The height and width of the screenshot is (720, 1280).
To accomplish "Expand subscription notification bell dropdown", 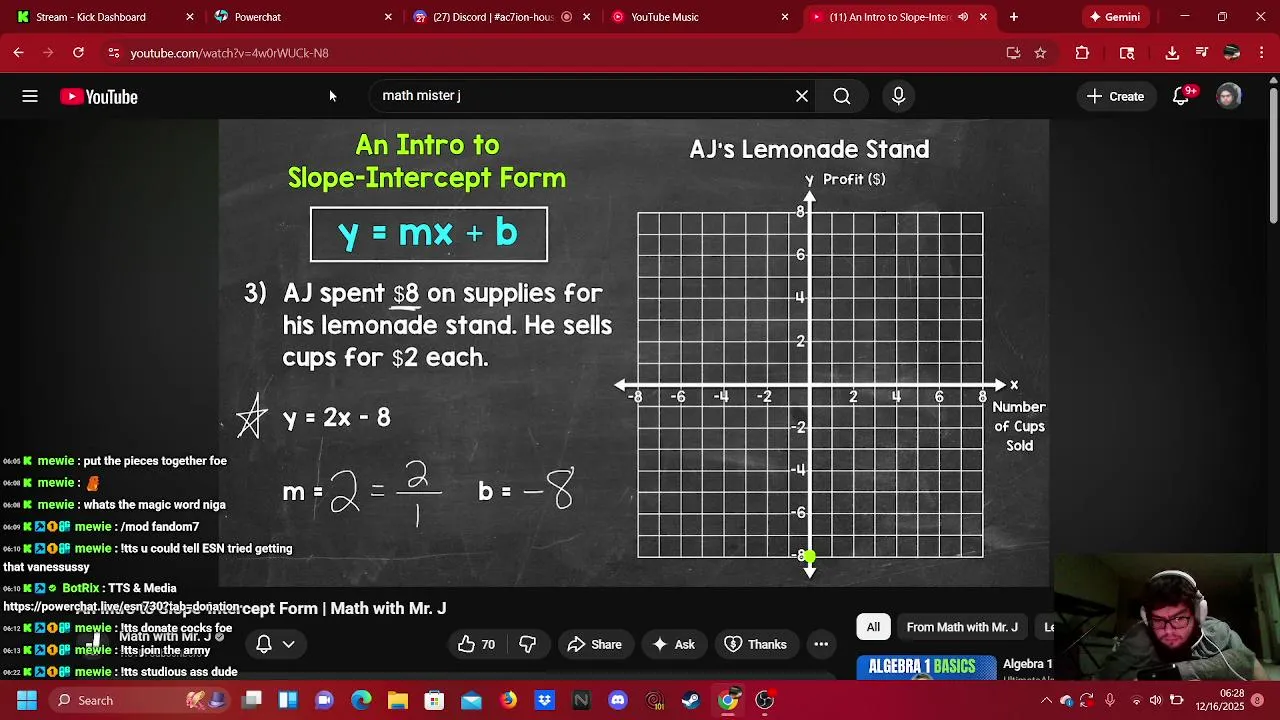I will [275, 644].
